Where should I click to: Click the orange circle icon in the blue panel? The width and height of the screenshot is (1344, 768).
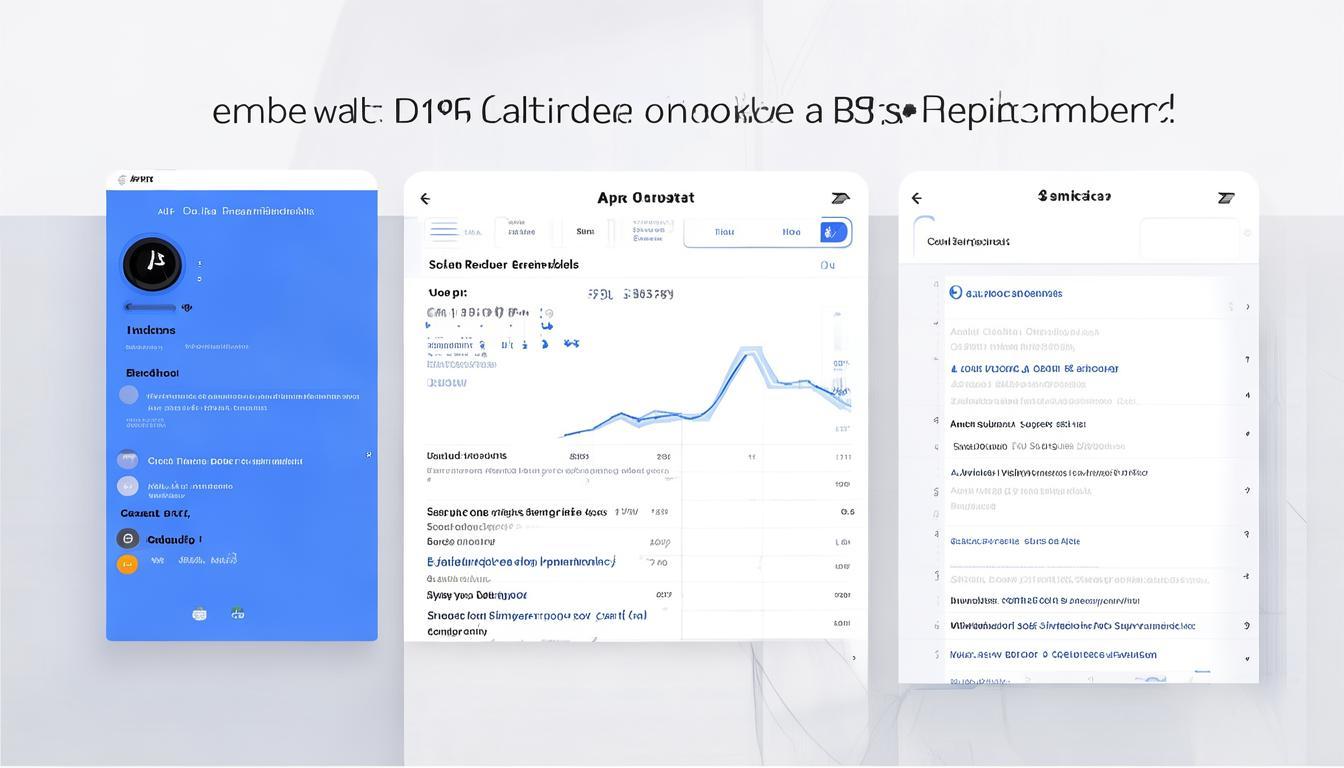click(x=127, y=564)
